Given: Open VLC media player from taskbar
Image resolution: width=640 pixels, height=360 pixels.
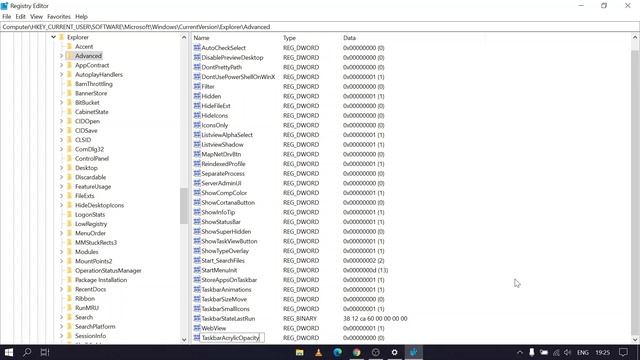Looking at the screenshot, I should click(x=318, y=352).
